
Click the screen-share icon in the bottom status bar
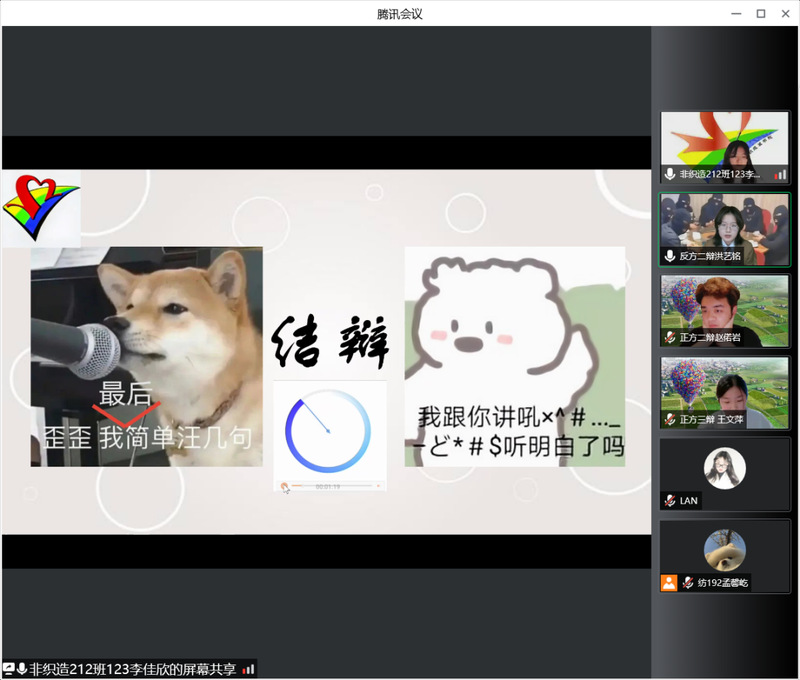click(x=8, y=669)
